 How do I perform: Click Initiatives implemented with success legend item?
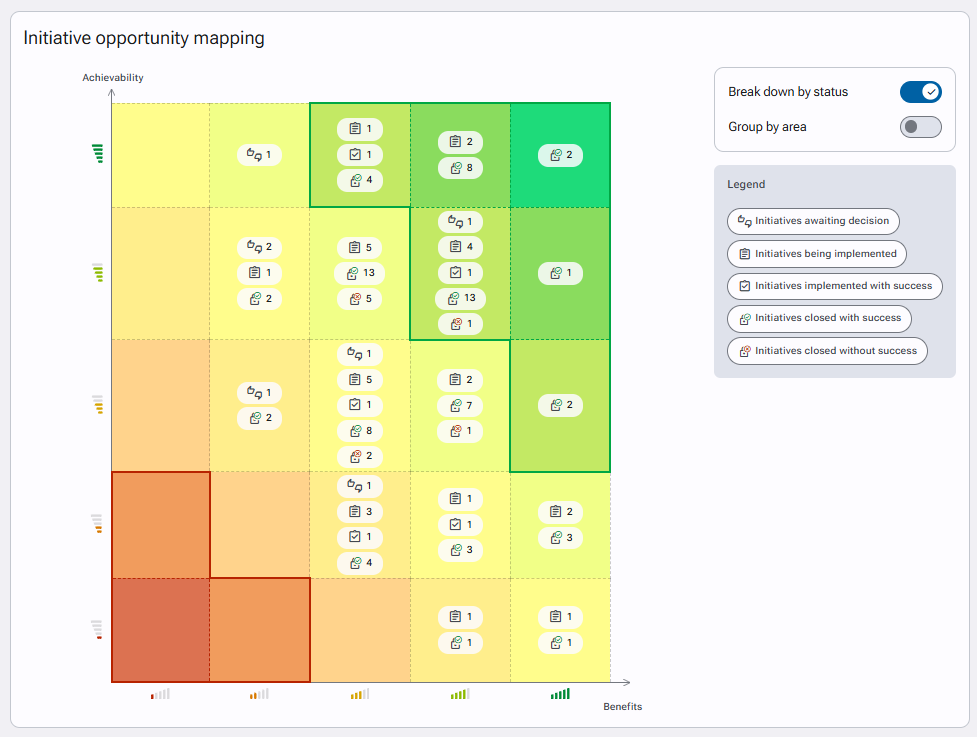tap(834, 286)
